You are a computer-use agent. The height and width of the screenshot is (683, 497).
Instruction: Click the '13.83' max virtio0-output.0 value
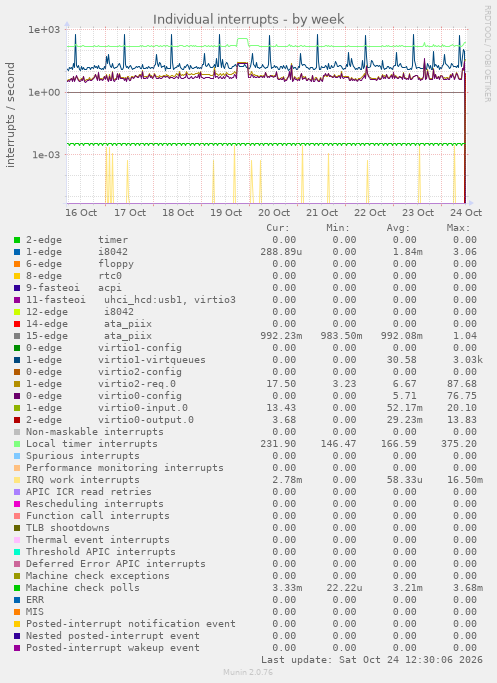point(462,420)
